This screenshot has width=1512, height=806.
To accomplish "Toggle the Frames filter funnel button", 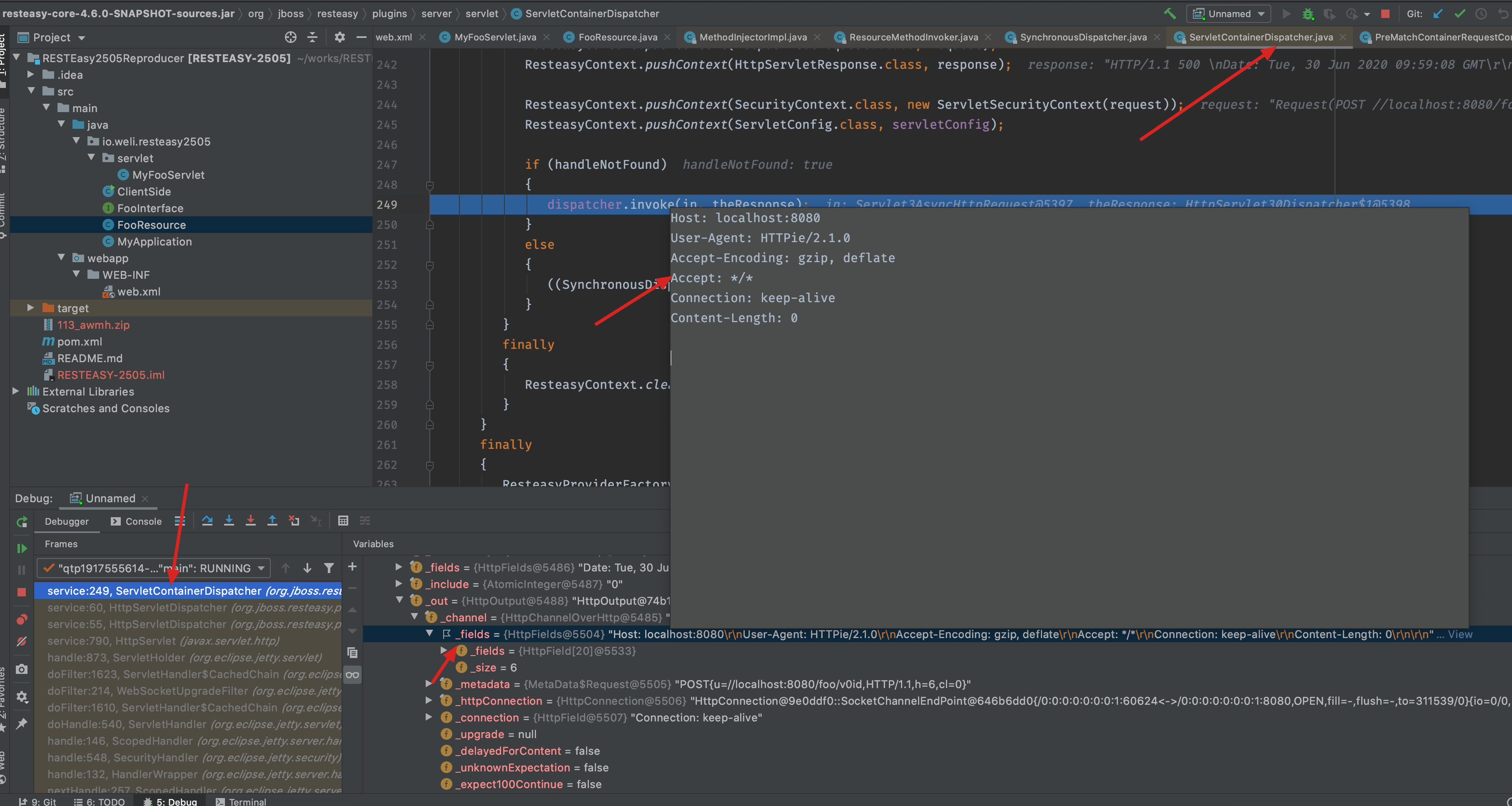I will (x=329, y=568).
